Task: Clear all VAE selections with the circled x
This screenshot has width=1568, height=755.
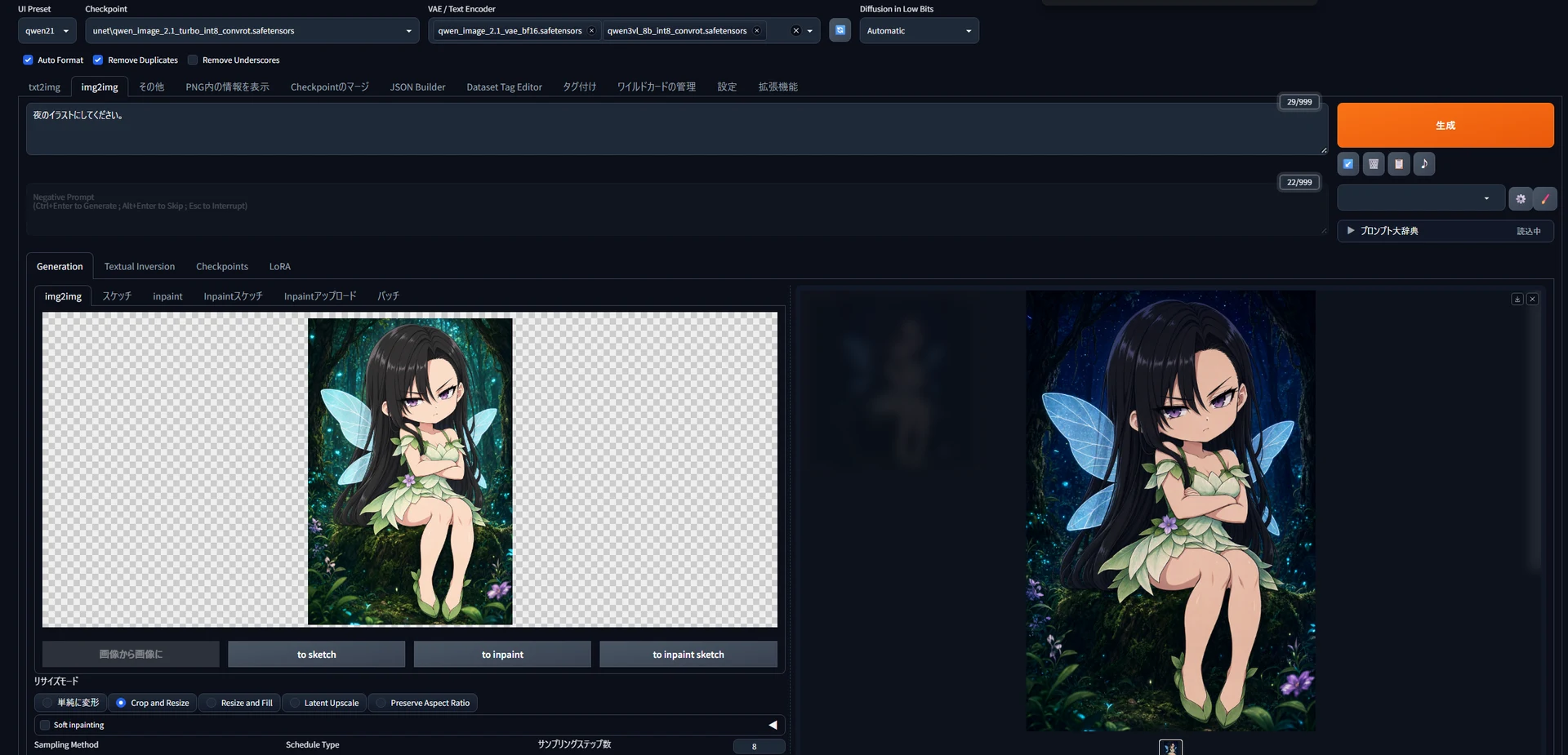Action: [796, 31]
